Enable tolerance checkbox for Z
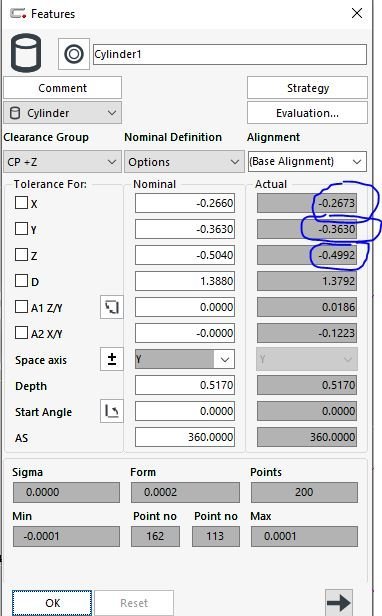The height and width of the screenshot is (616, 382). (21, 255)
